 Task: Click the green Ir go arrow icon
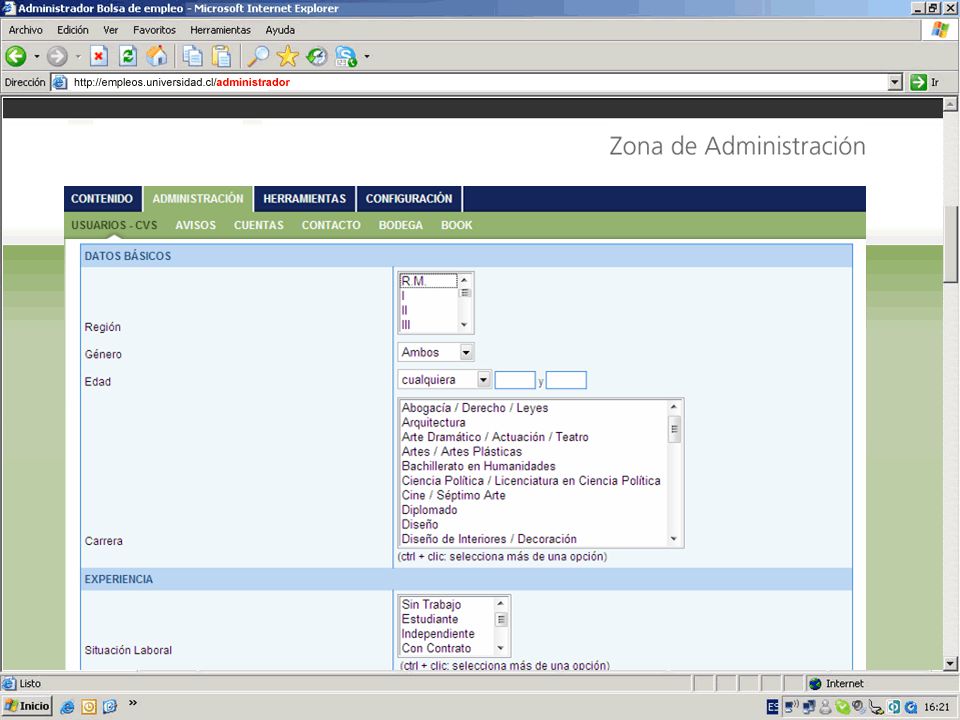(918, 82)
